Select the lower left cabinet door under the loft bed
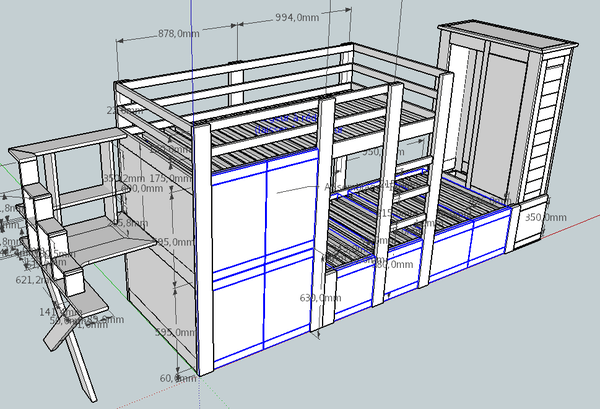 240,320
